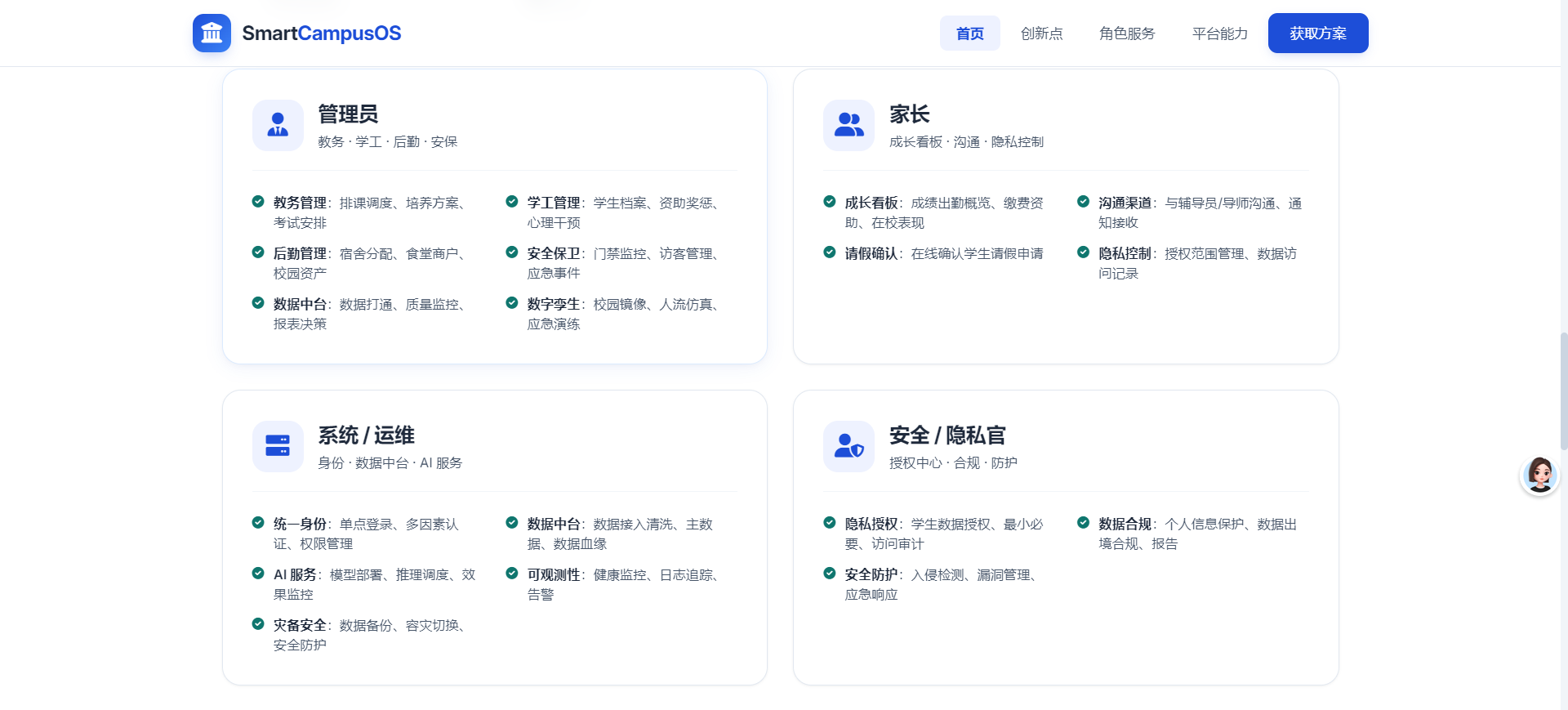Click the 管理员 role card icon
This screenshot has width=1568, height=710.
pos(278,125)
